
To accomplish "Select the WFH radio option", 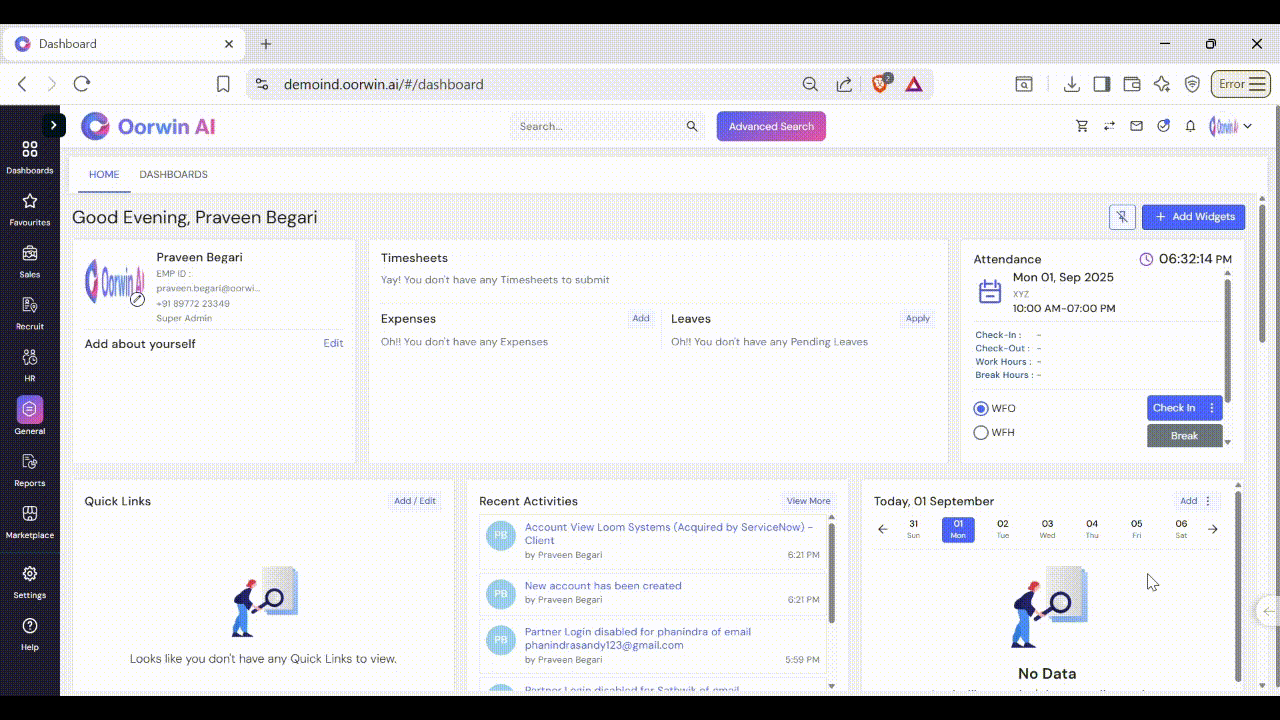I will pos(981,433).
